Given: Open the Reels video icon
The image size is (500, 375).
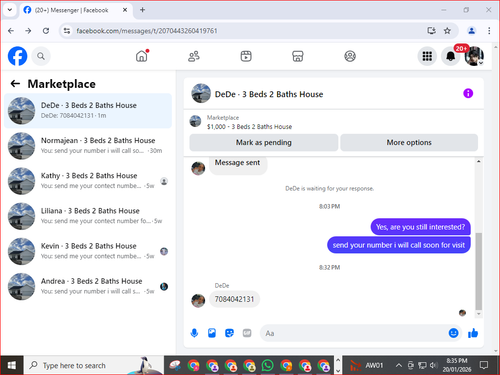Looking at the screenshot, I should pyautogui.click(x=246, y=56).
